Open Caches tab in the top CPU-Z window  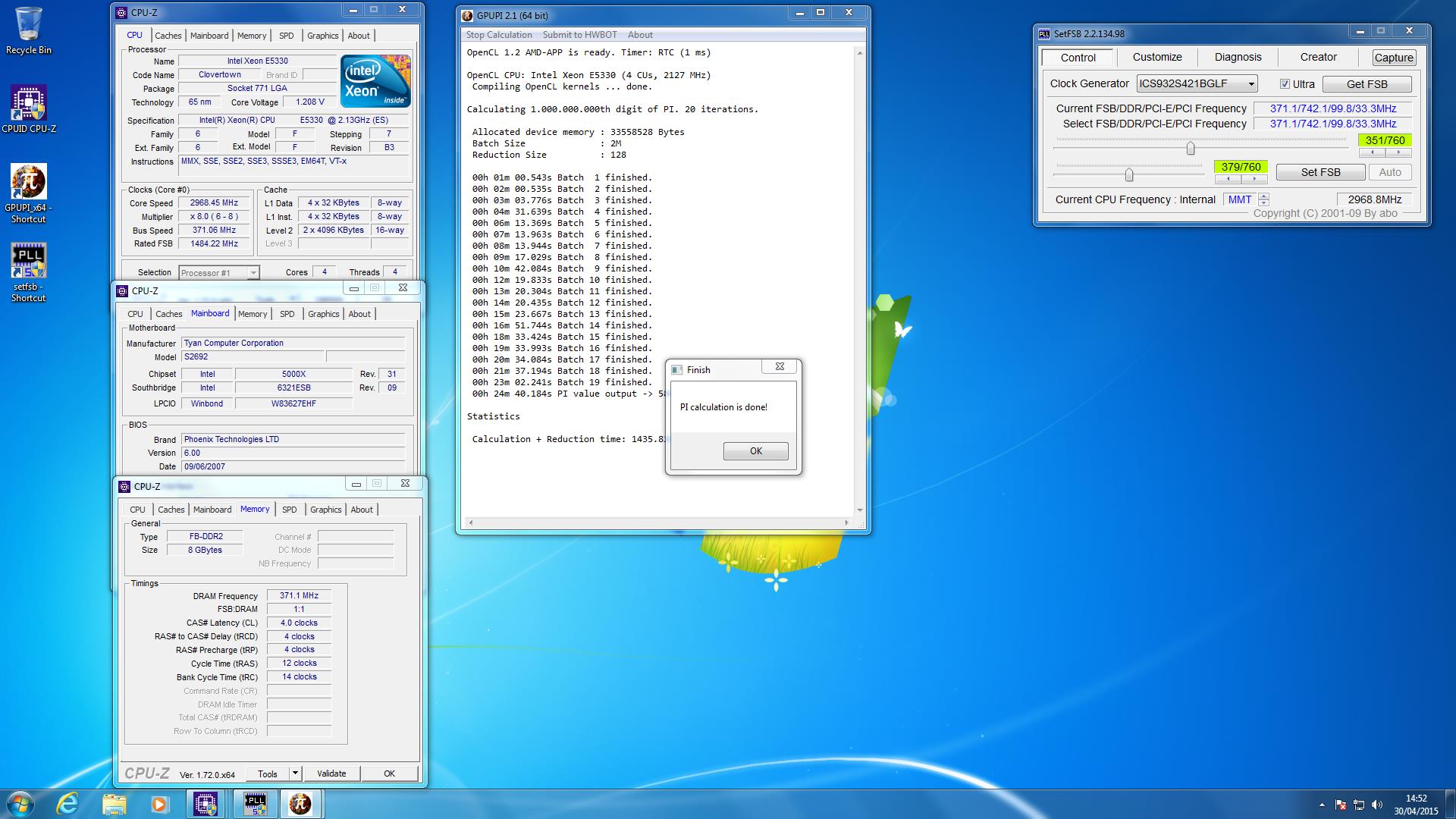[168, 36]
